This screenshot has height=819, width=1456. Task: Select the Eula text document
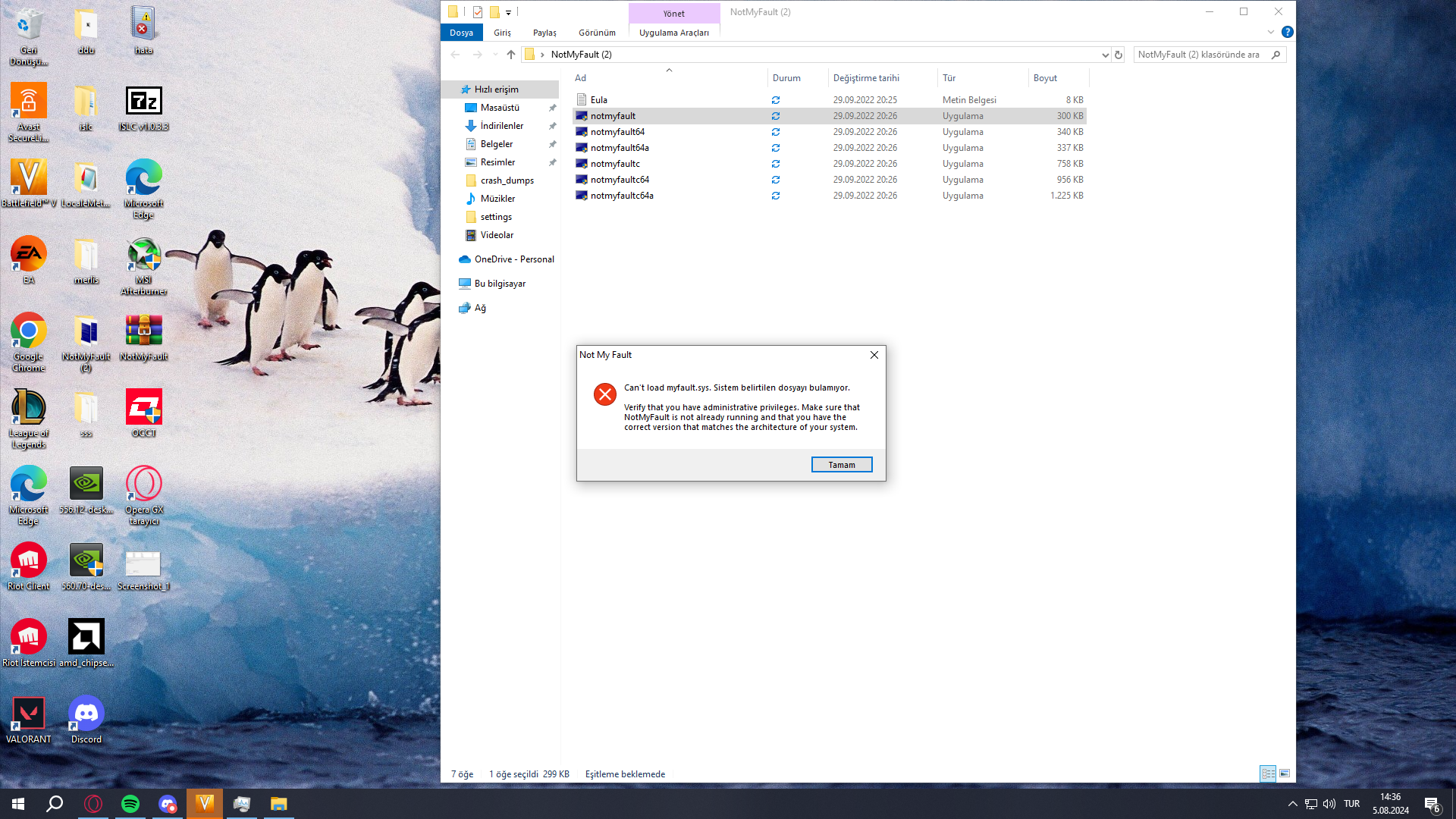point(598,100)
